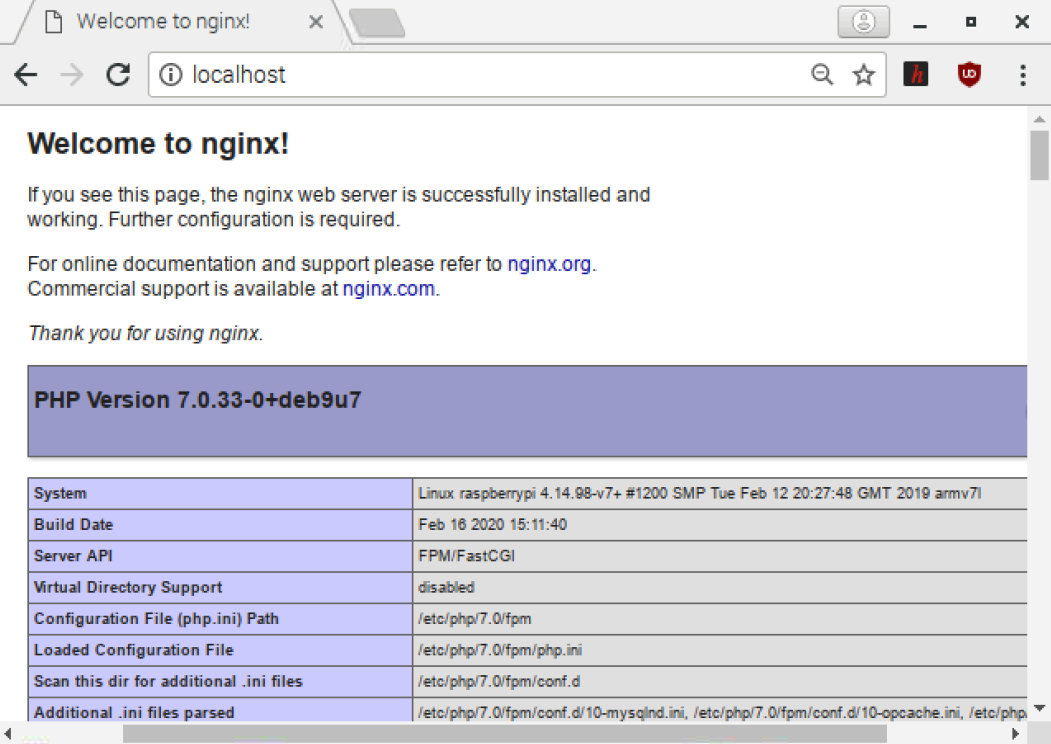The height and width of the screenshot is (744, 1051).
Task: Click the forward navigation arrow
Action: [x=72, y=74]
